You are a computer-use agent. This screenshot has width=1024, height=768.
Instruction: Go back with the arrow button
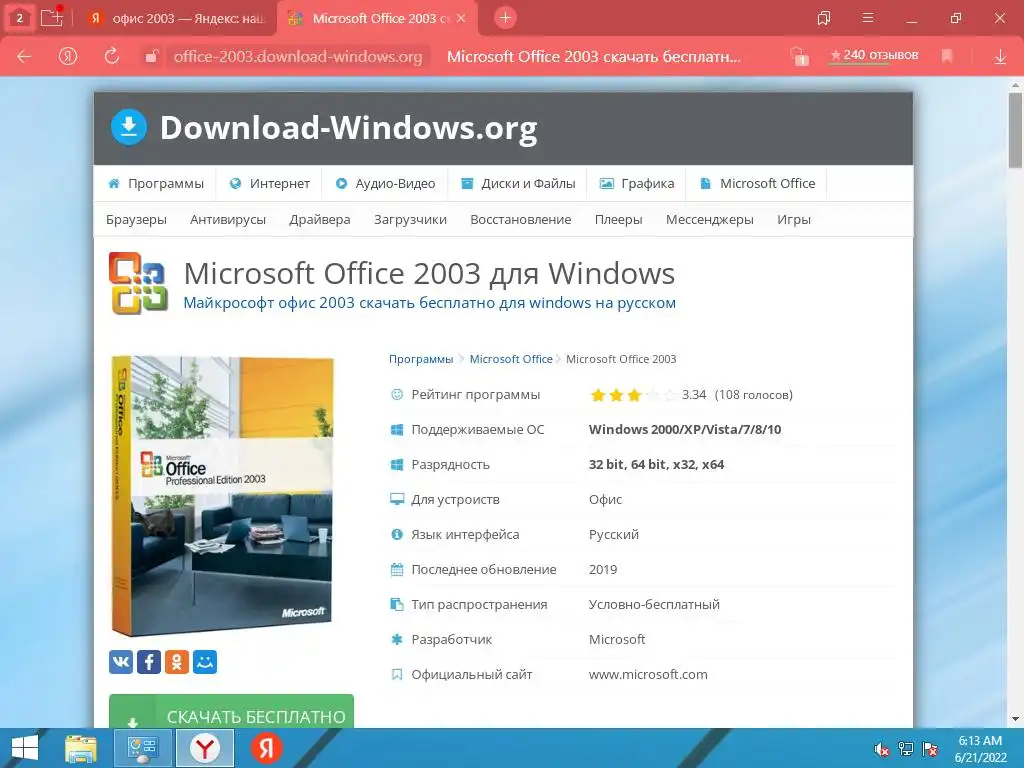pyautogui.click(x=24, y=56)
